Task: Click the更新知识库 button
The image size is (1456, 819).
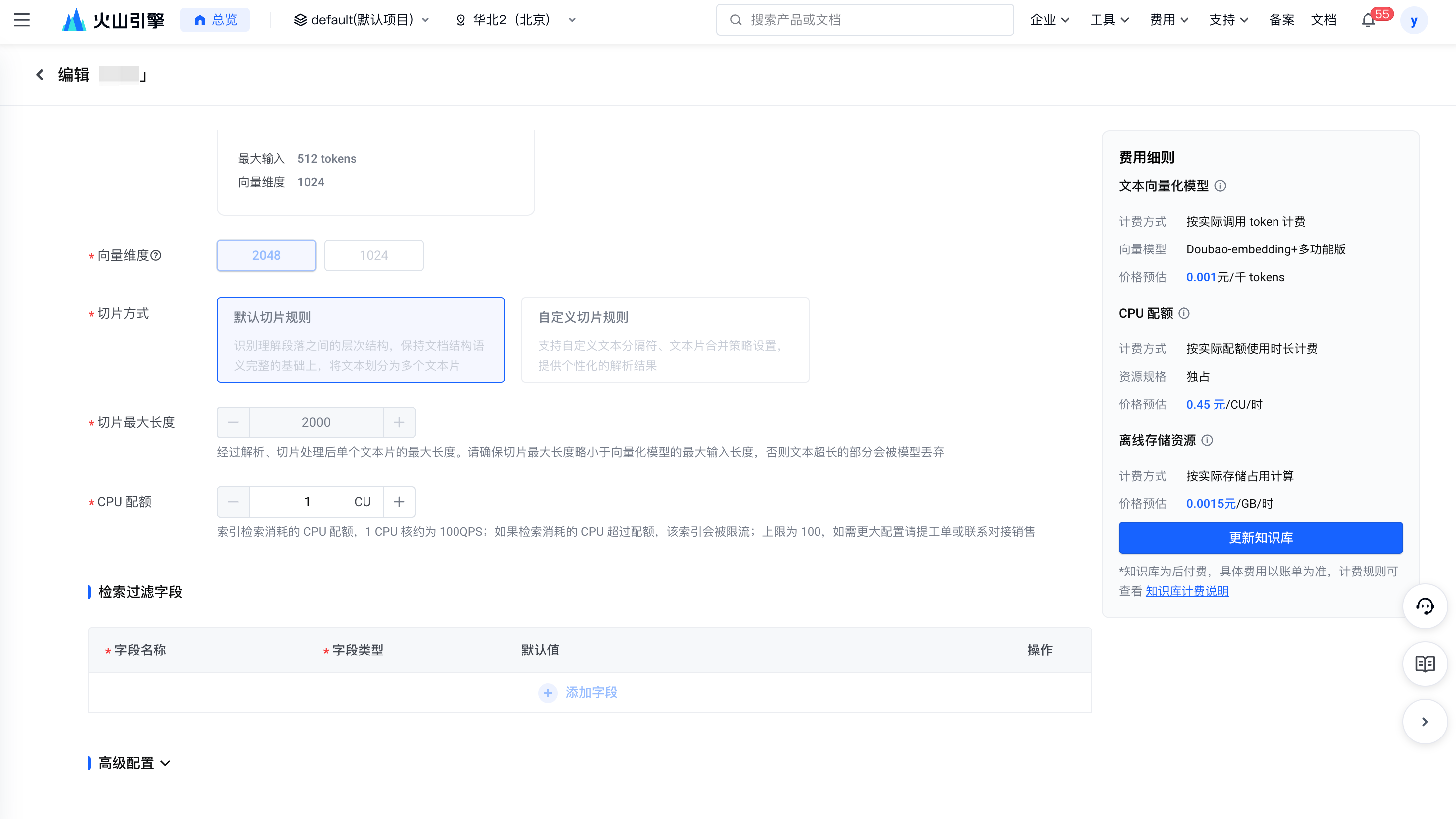Action: coord(1261,538)
